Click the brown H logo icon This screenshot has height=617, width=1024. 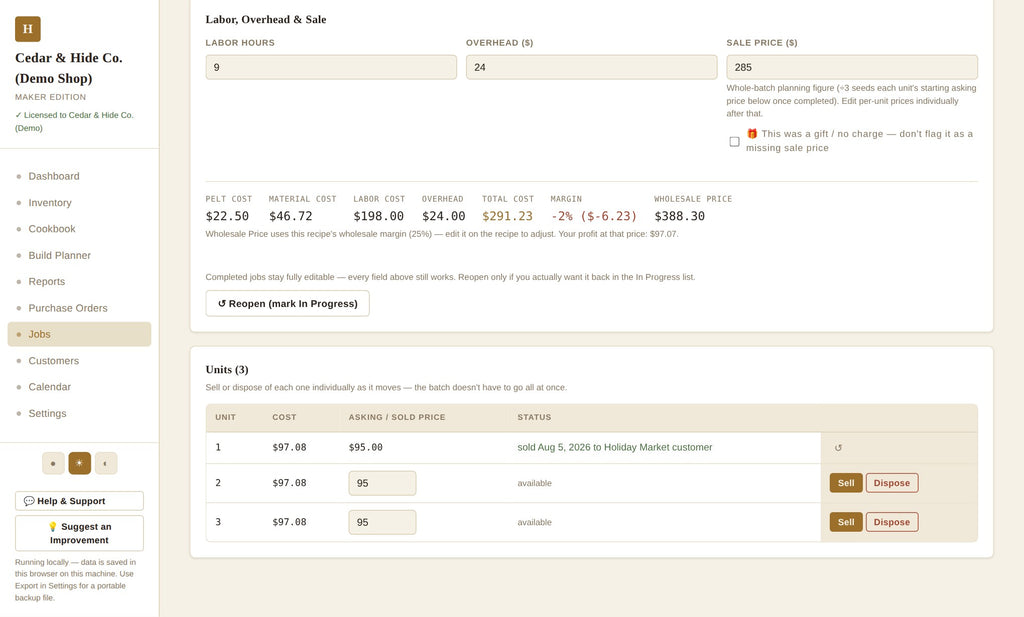(x=27, y=29)
